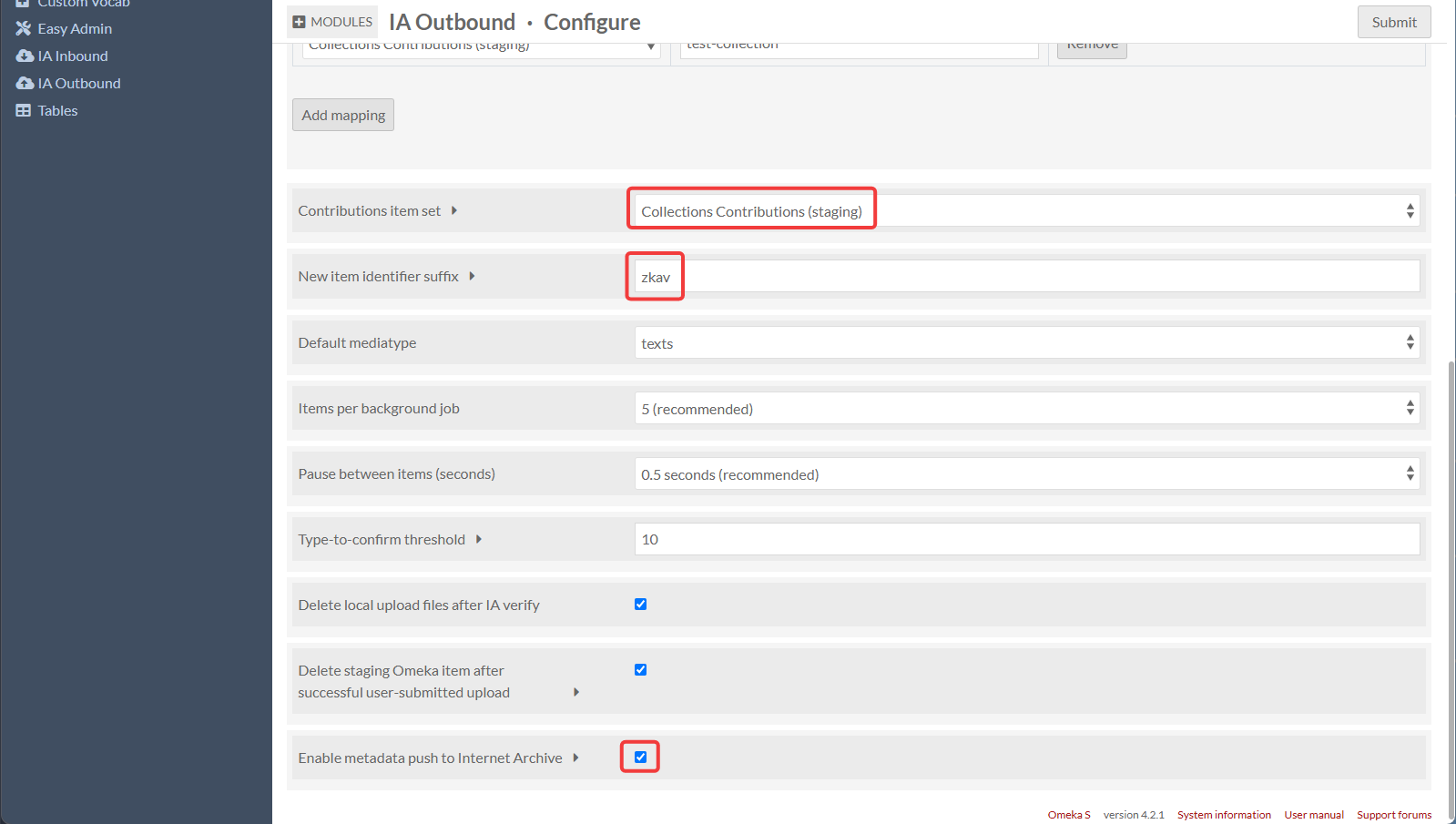Click the 'Default mediatype' label
This screenshot has width=1456, height=824.
357,342
